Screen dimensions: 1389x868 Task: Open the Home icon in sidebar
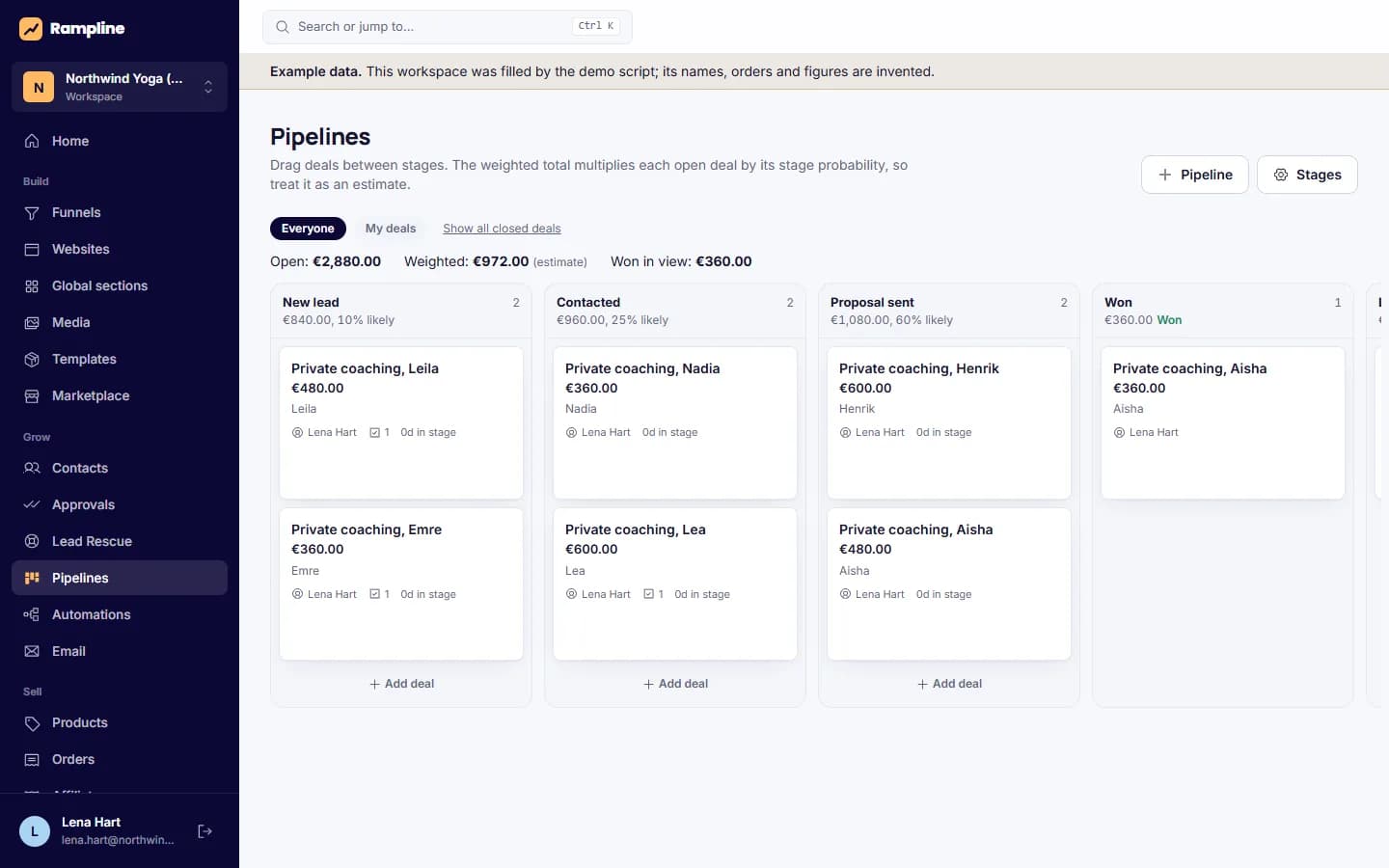[32, 141]
